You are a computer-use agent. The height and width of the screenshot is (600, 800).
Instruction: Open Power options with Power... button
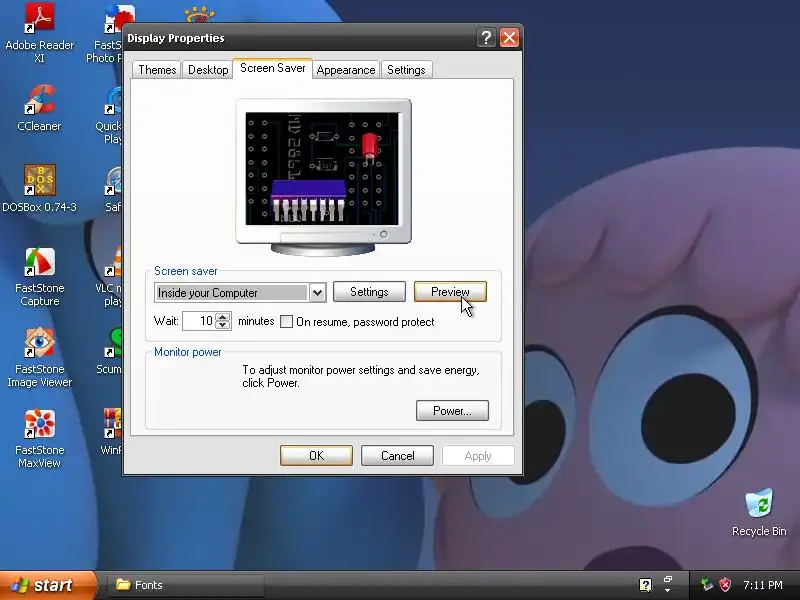coord(452,411)
